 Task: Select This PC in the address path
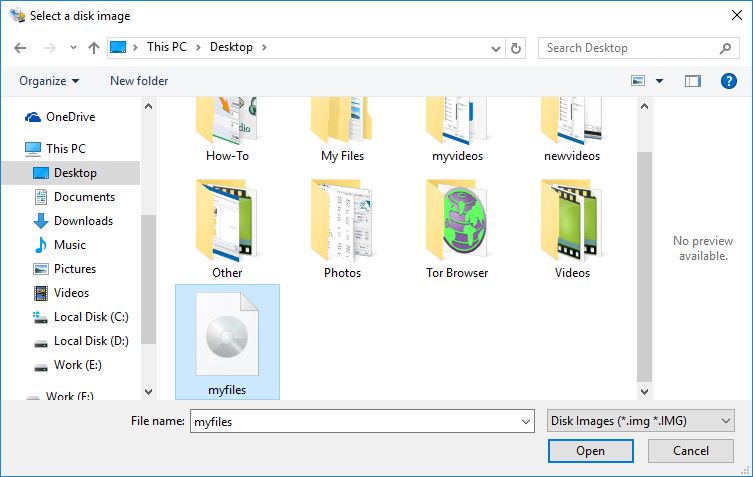[167, 47]
